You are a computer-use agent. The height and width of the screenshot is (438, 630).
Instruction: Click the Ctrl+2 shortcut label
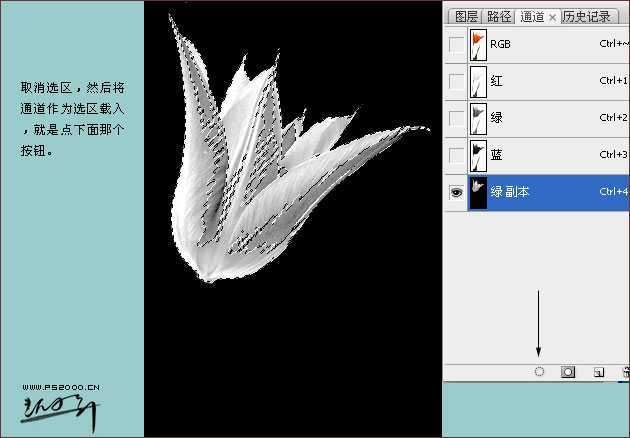(x=614, y=118)
